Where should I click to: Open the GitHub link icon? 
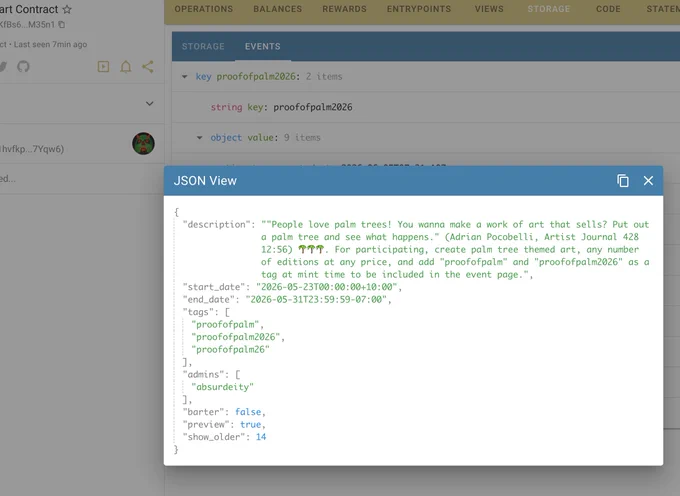point(23,67)
